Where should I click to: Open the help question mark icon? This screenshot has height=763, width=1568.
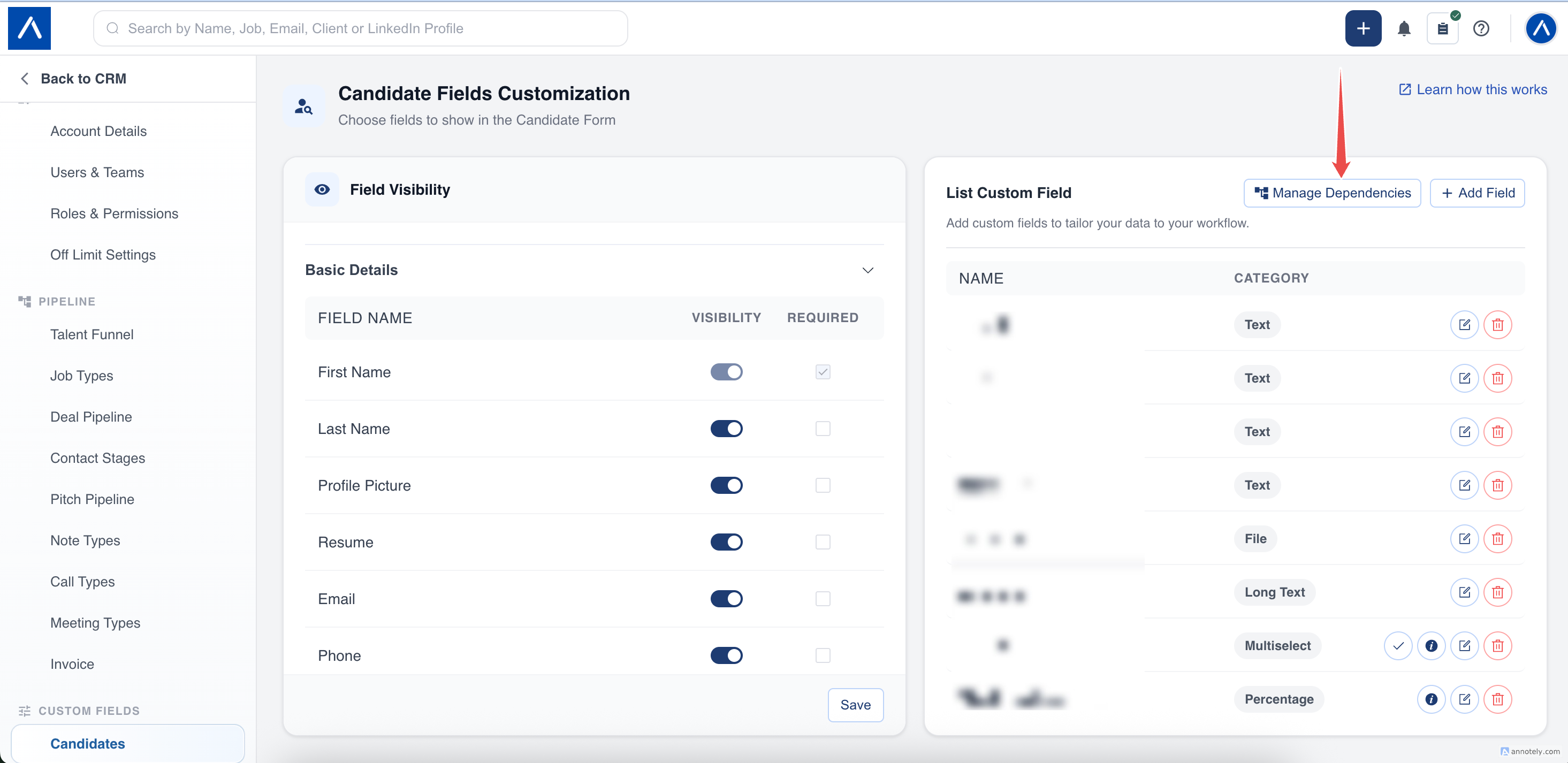(x=1481, y=28)
